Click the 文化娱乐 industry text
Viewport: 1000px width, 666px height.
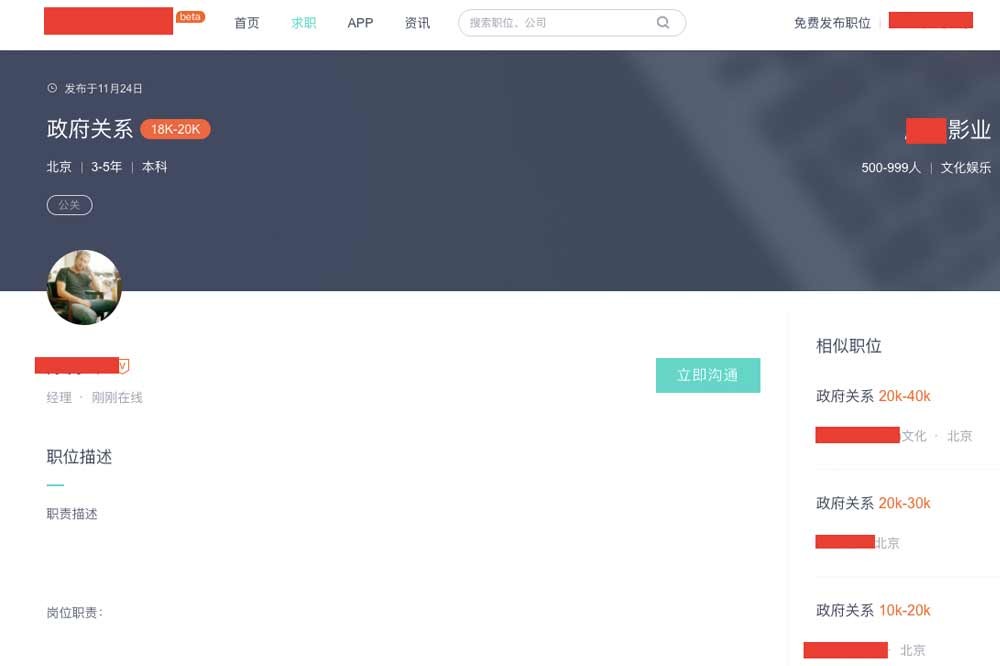tap(966, 168)
